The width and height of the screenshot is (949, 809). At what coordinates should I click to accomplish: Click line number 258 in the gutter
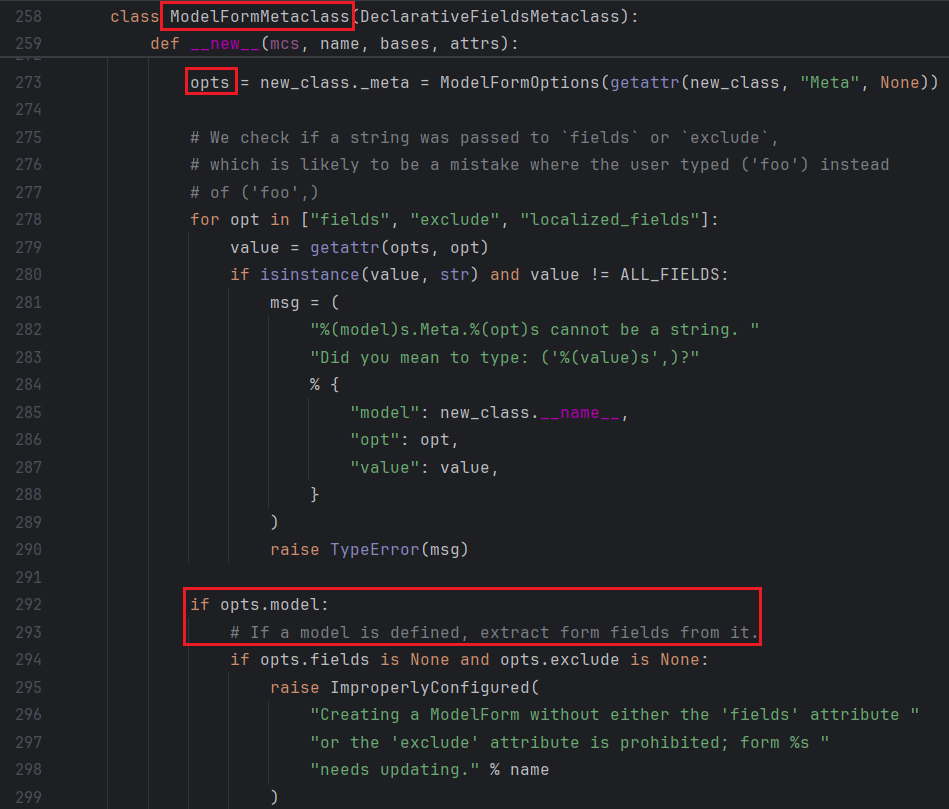click(x=29, y=18)
